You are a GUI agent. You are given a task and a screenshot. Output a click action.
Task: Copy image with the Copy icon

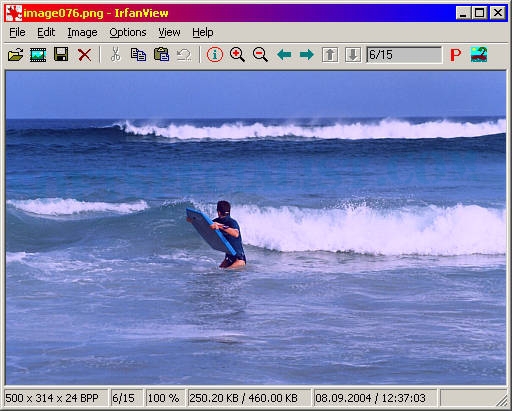point(138,55)
